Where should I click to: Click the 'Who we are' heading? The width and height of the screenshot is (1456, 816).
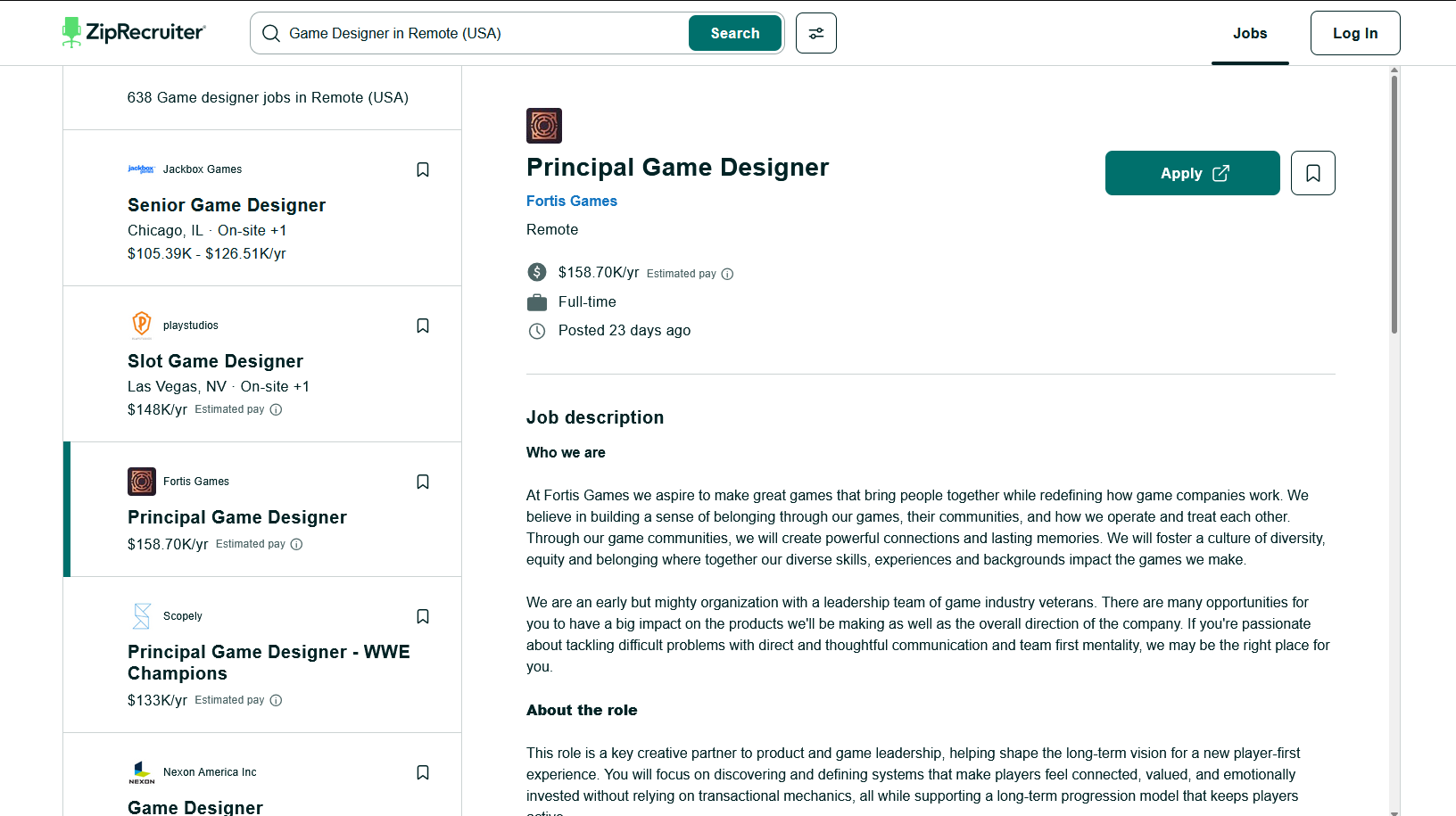tap(566, 453)
